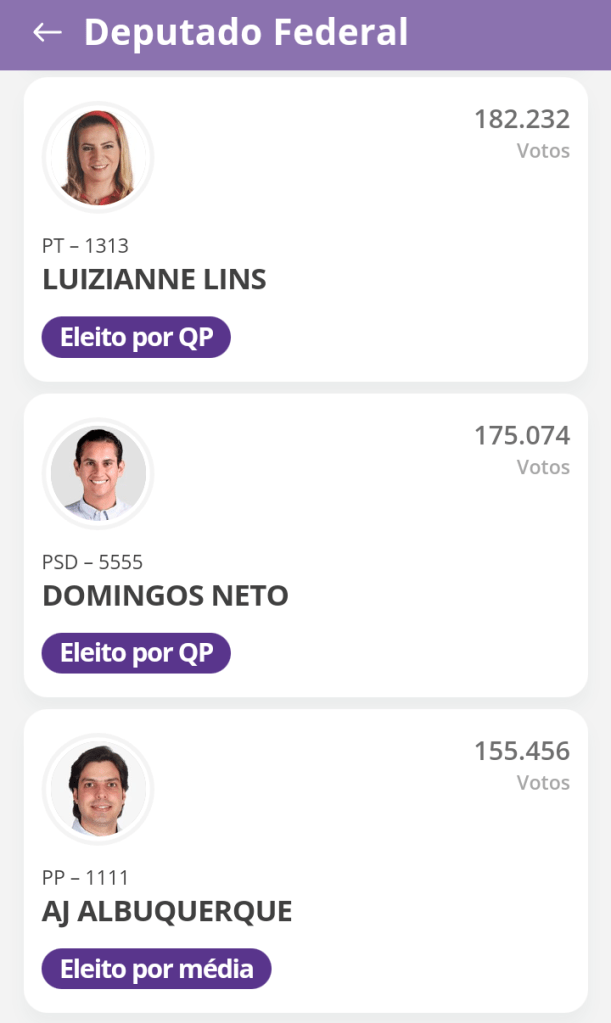Click Eleito por QP badge for Luizianne Lins
This screenshot has width=611, height=1023.
(x=136, y=338)
